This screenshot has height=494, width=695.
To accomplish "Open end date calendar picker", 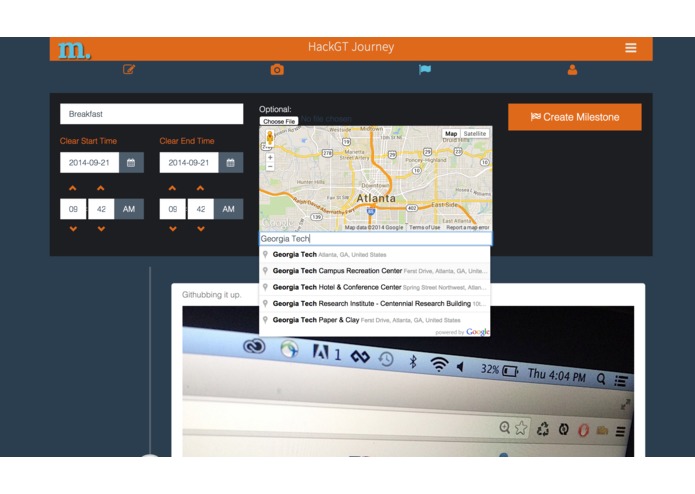I will (230, 163).
